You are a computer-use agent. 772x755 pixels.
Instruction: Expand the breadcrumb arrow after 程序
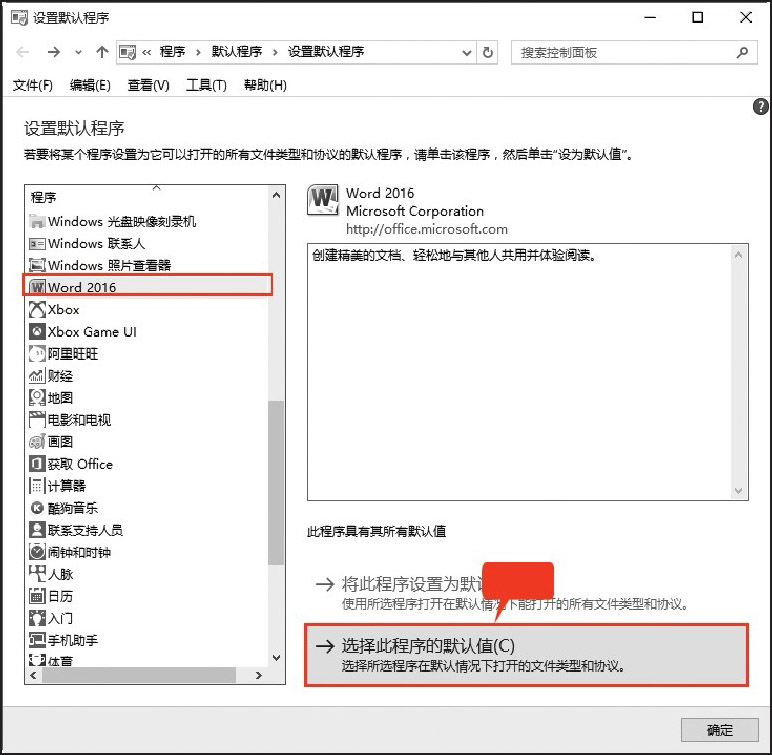coord(198,52)
